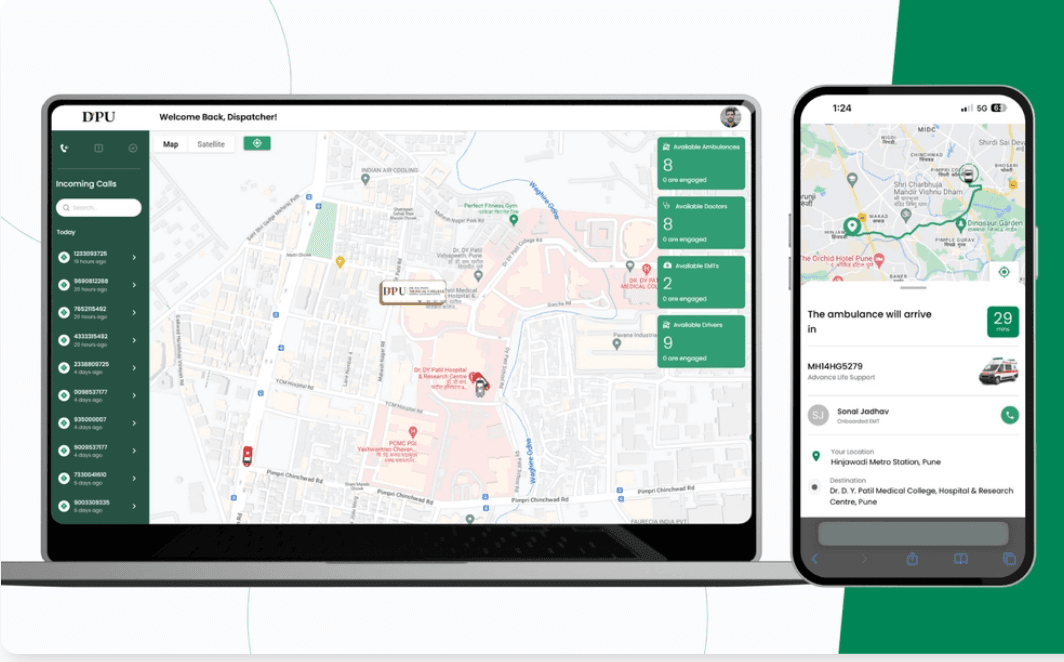Click the green recenter location button on the dispatcher map
Image resolution: width=1064 pixels, height=662 pixels.
(x=257, y=144)
